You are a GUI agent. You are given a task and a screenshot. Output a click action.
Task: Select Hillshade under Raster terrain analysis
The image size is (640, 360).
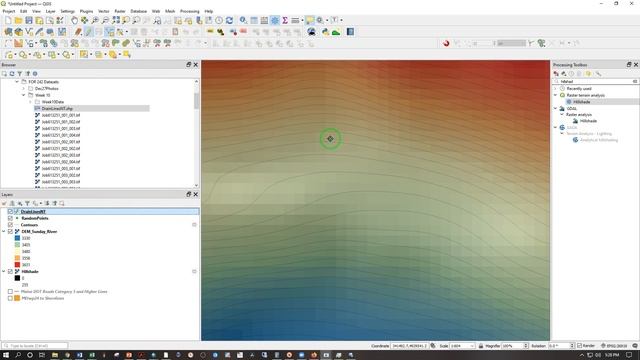[582, 102]
